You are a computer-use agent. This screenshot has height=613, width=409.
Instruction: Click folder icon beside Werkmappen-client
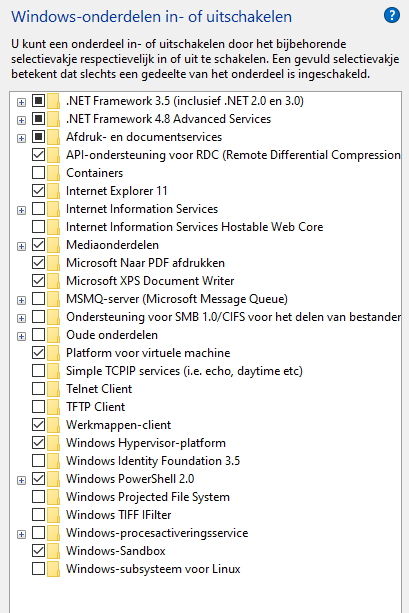click(x=54, y=425)
